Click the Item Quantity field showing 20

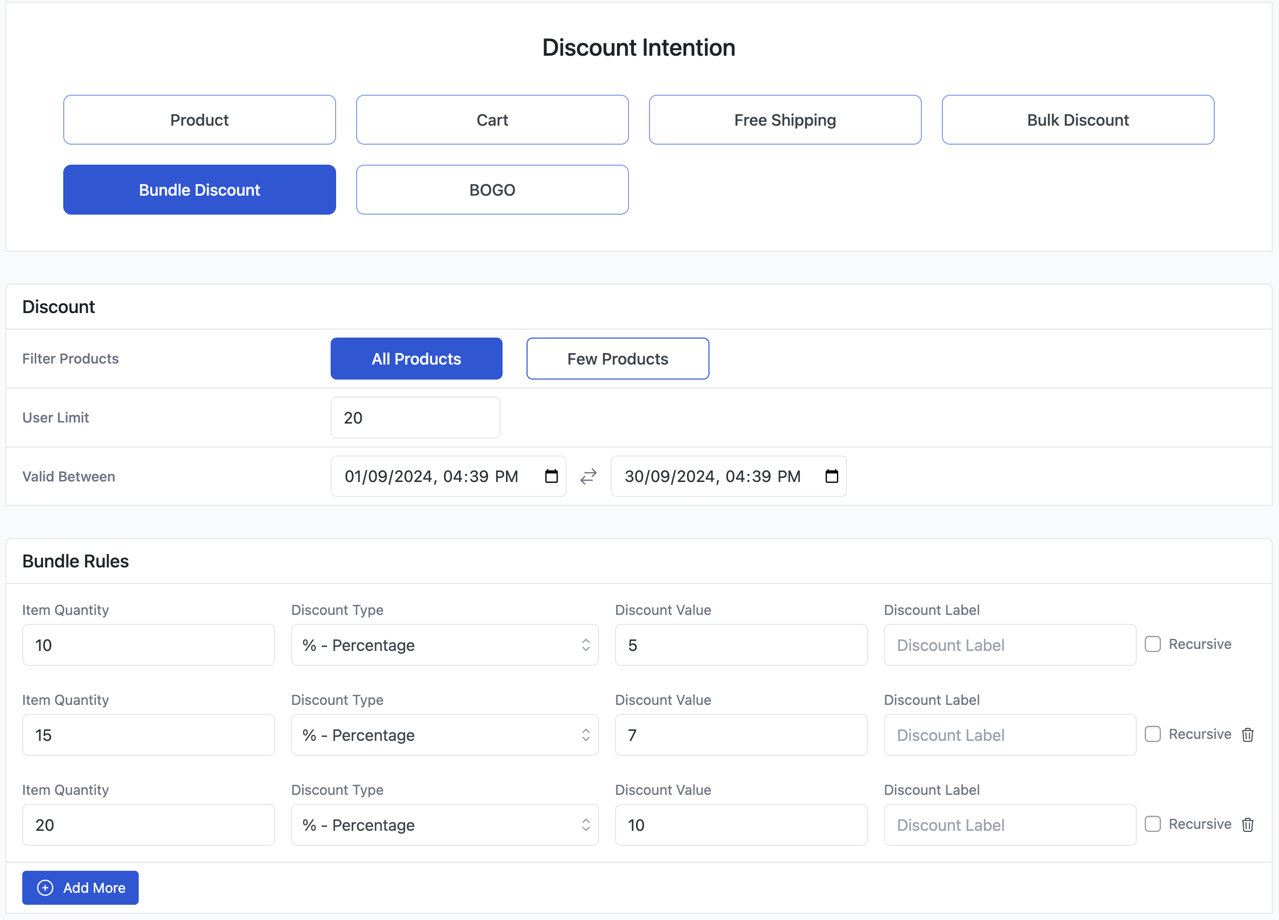(x=148, y=825)
